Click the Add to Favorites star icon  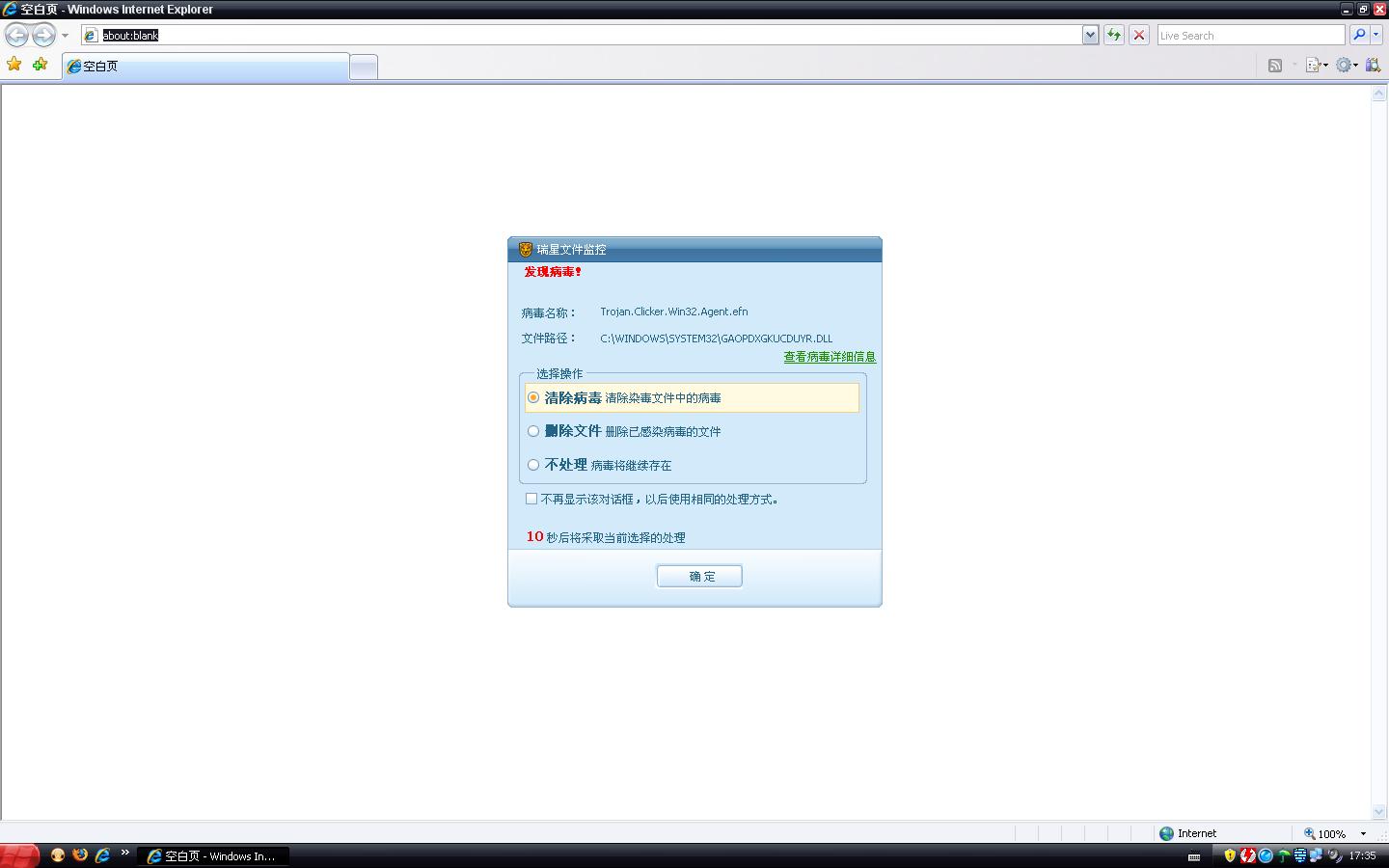[x=40, y=65]
